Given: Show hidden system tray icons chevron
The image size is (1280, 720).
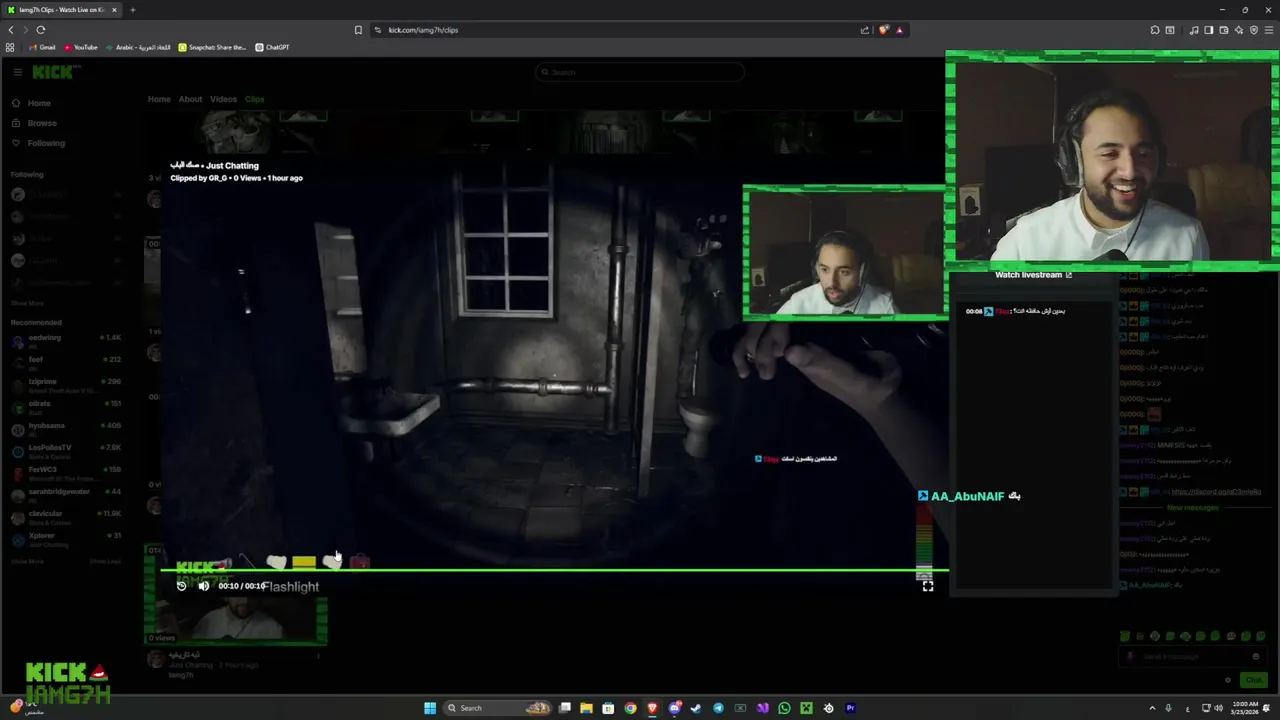Looking at the screenshot, I should point(1152,708).
